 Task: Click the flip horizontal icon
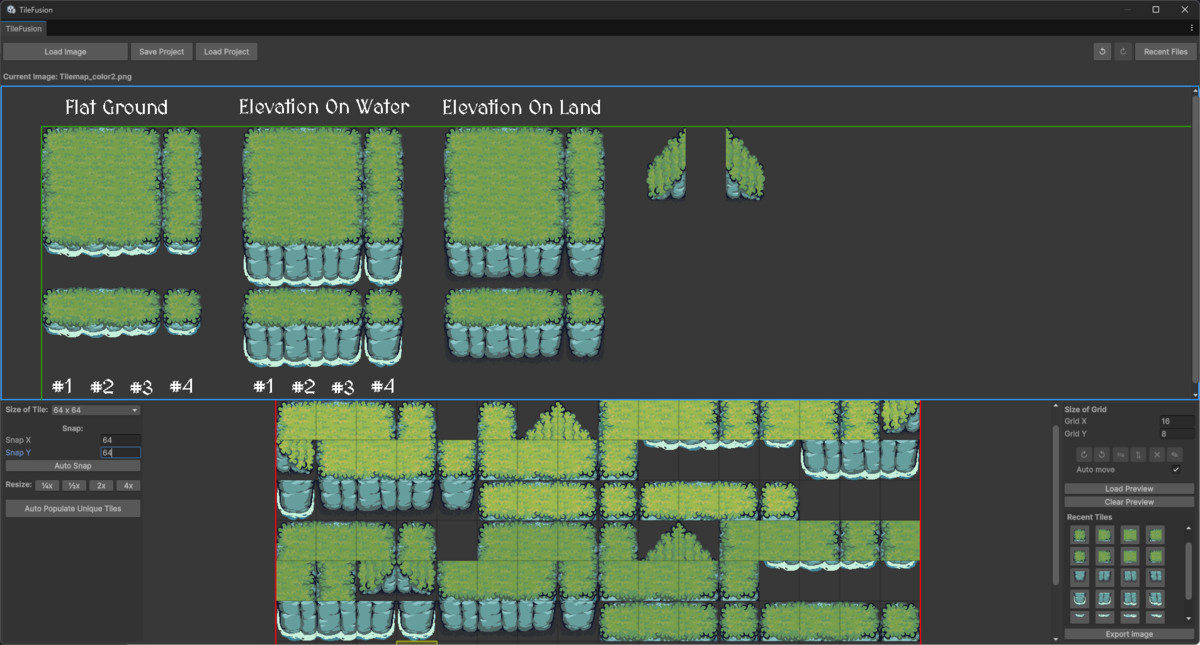1121,455
